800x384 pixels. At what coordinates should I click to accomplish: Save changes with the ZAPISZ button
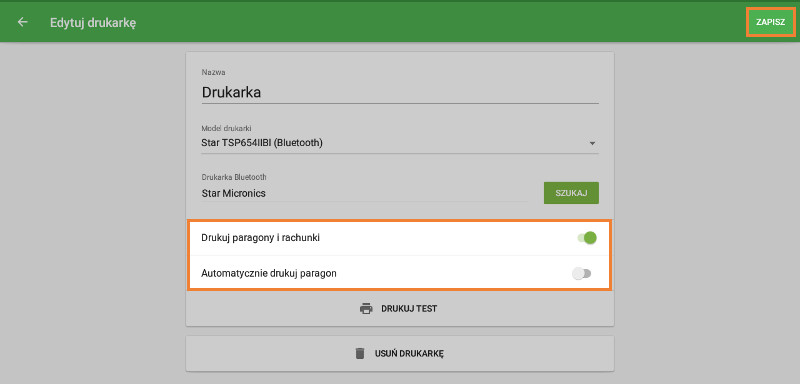point(770,22)
